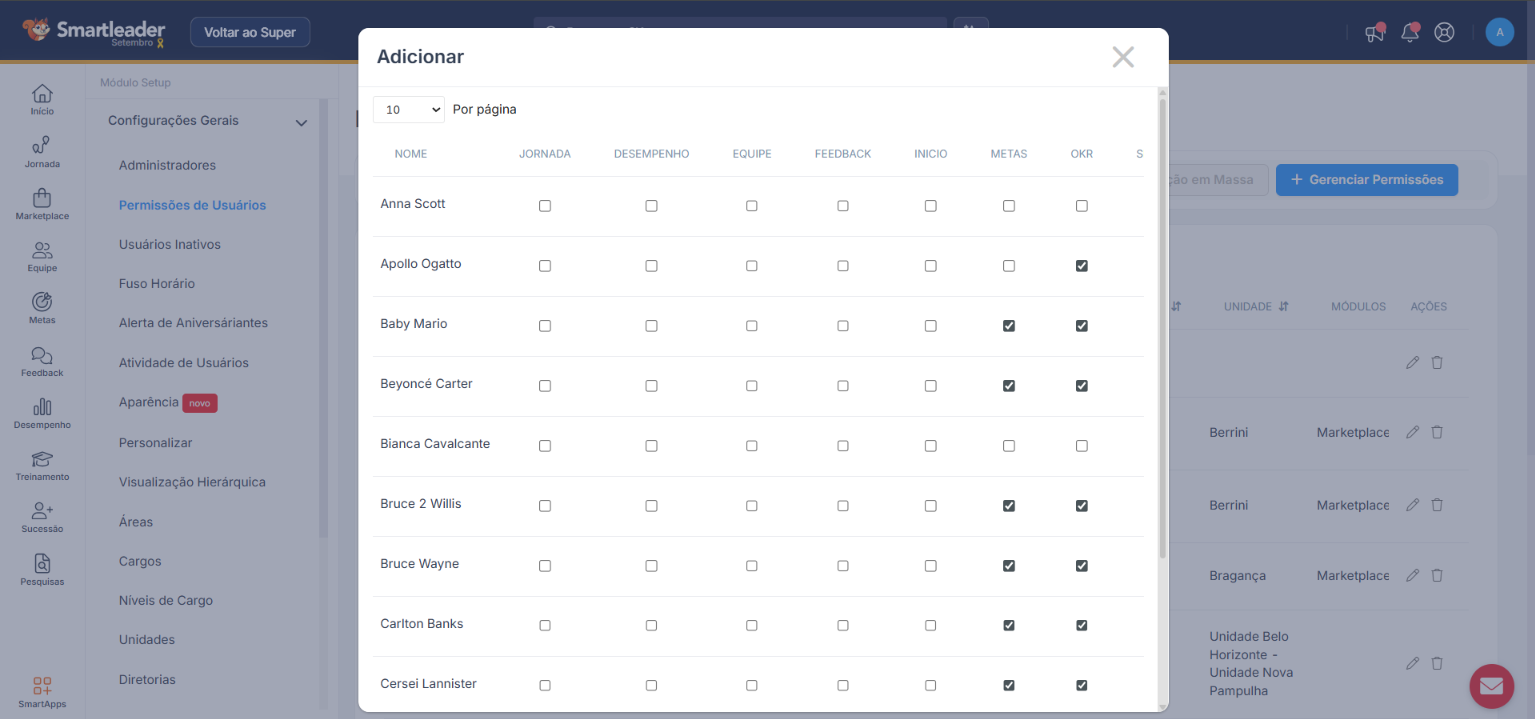The height and width of the screenshot is (719, 1535).
Task: Click the Voltar ao Super button
Action: click(250, 32)
